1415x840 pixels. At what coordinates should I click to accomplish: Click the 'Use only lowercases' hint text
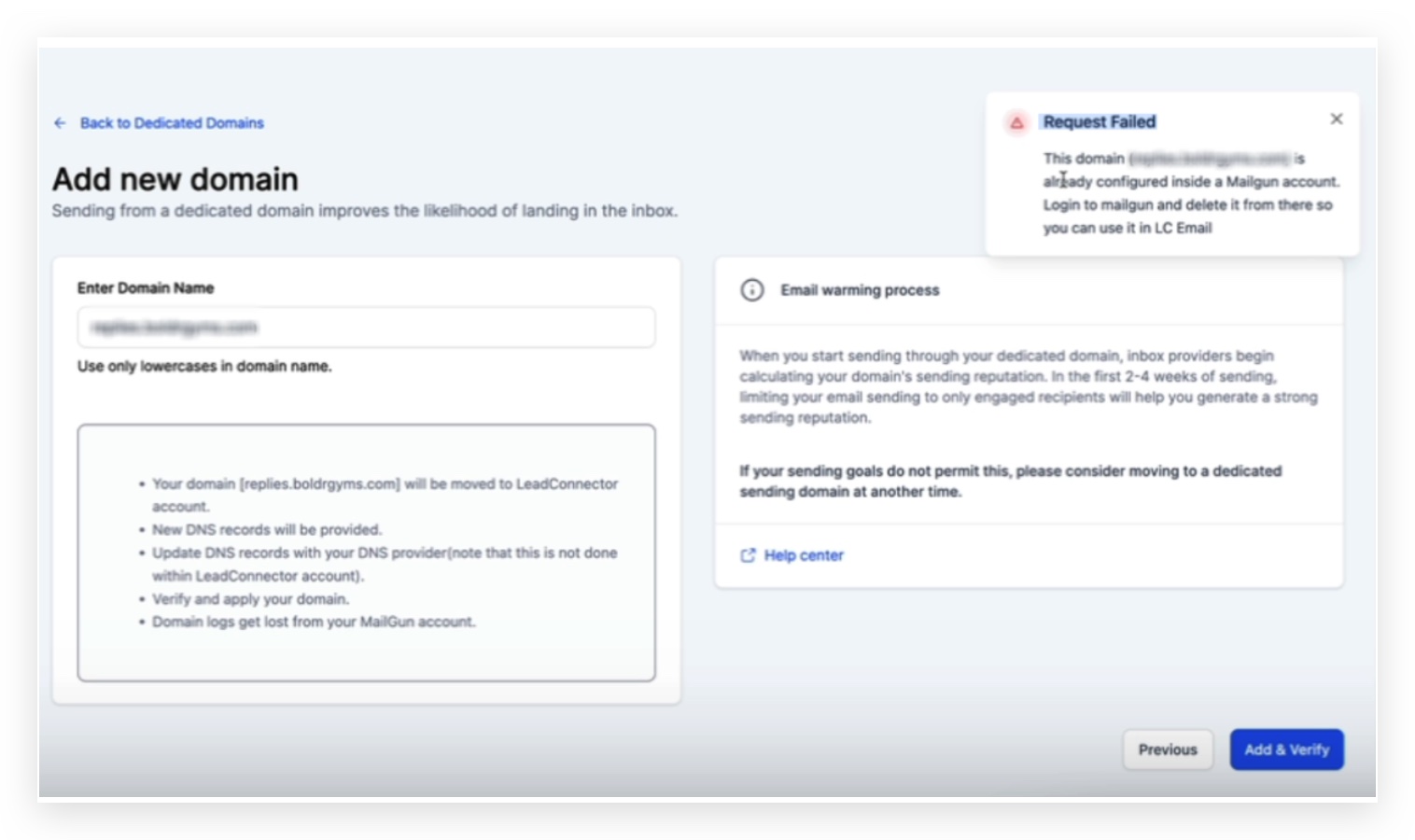pos(204,367)
